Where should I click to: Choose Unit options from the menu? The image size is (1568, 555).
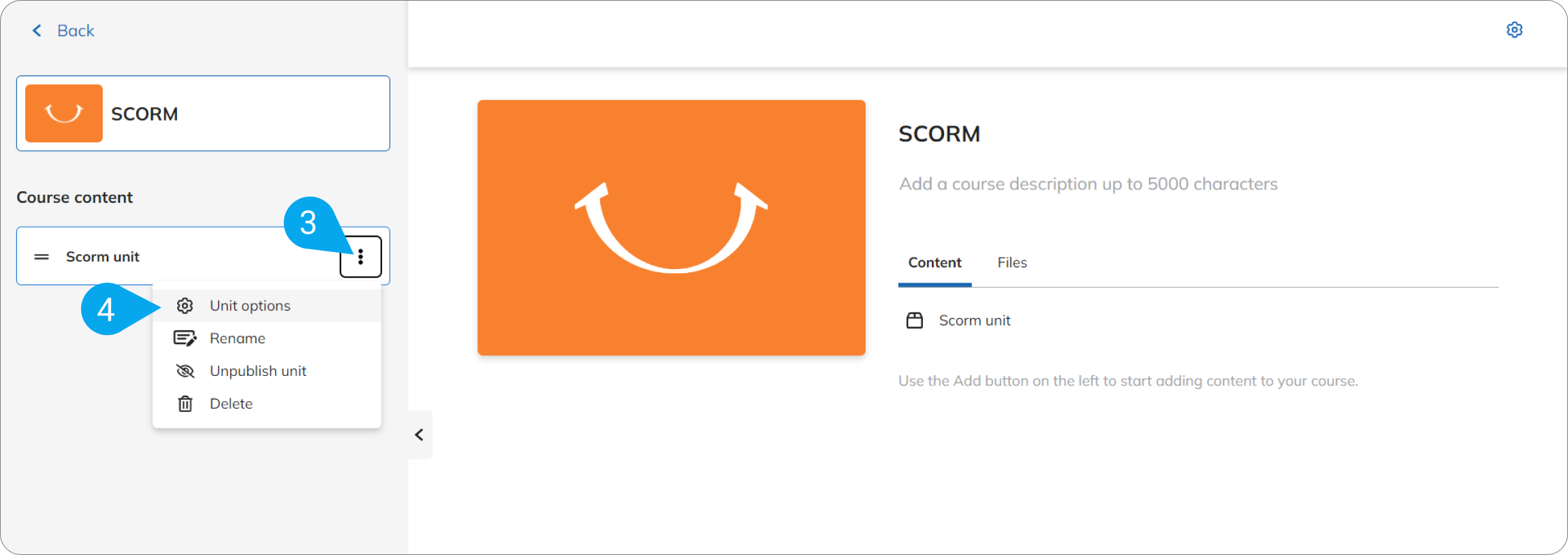point(267,306)
